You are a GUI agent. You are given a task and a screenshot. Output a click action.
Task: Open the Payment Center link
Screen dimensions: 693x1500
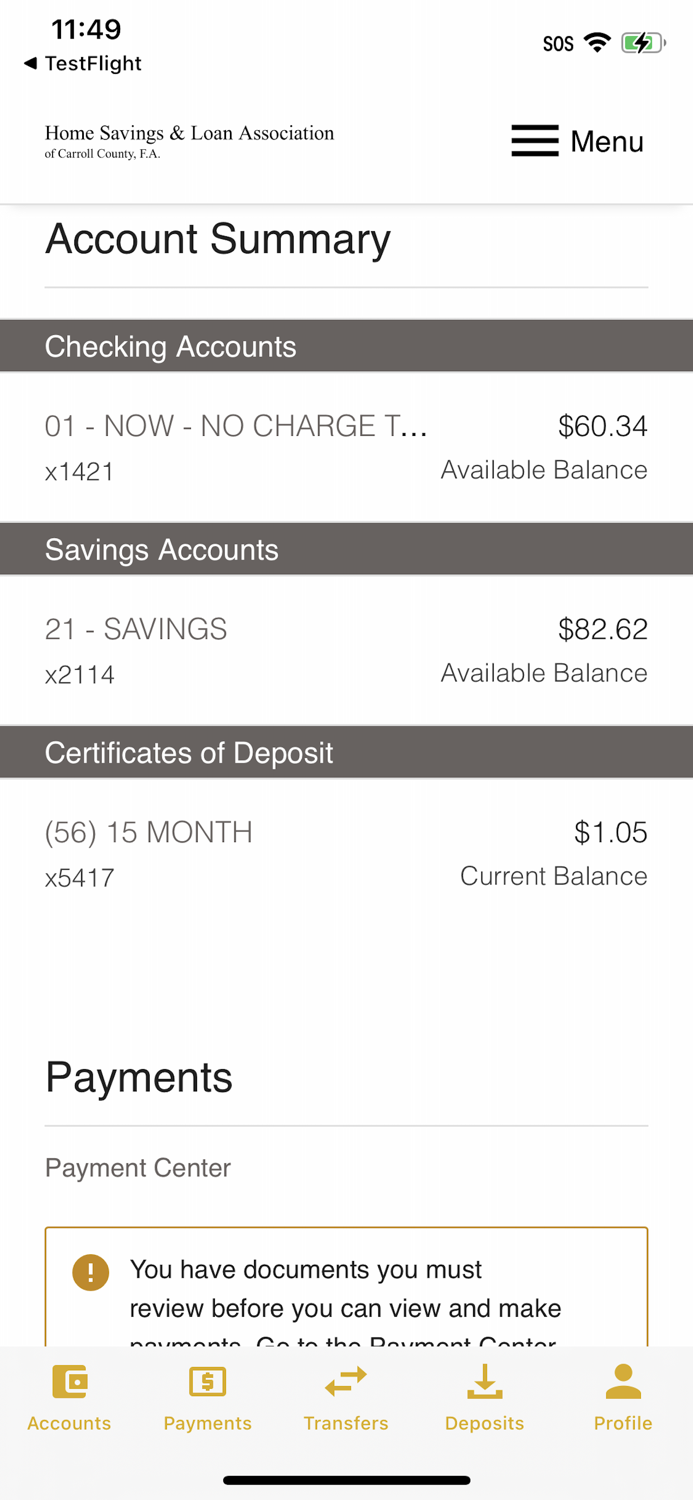click(x=137, y=1167)
